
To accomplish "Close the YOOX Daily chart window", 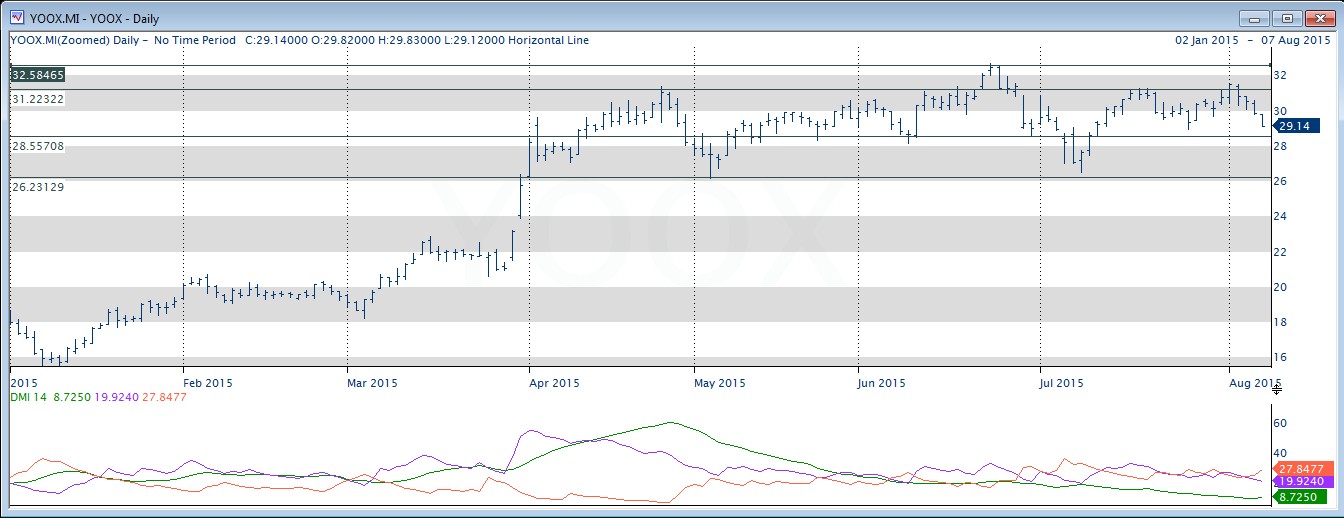I will click(1318, 18).
